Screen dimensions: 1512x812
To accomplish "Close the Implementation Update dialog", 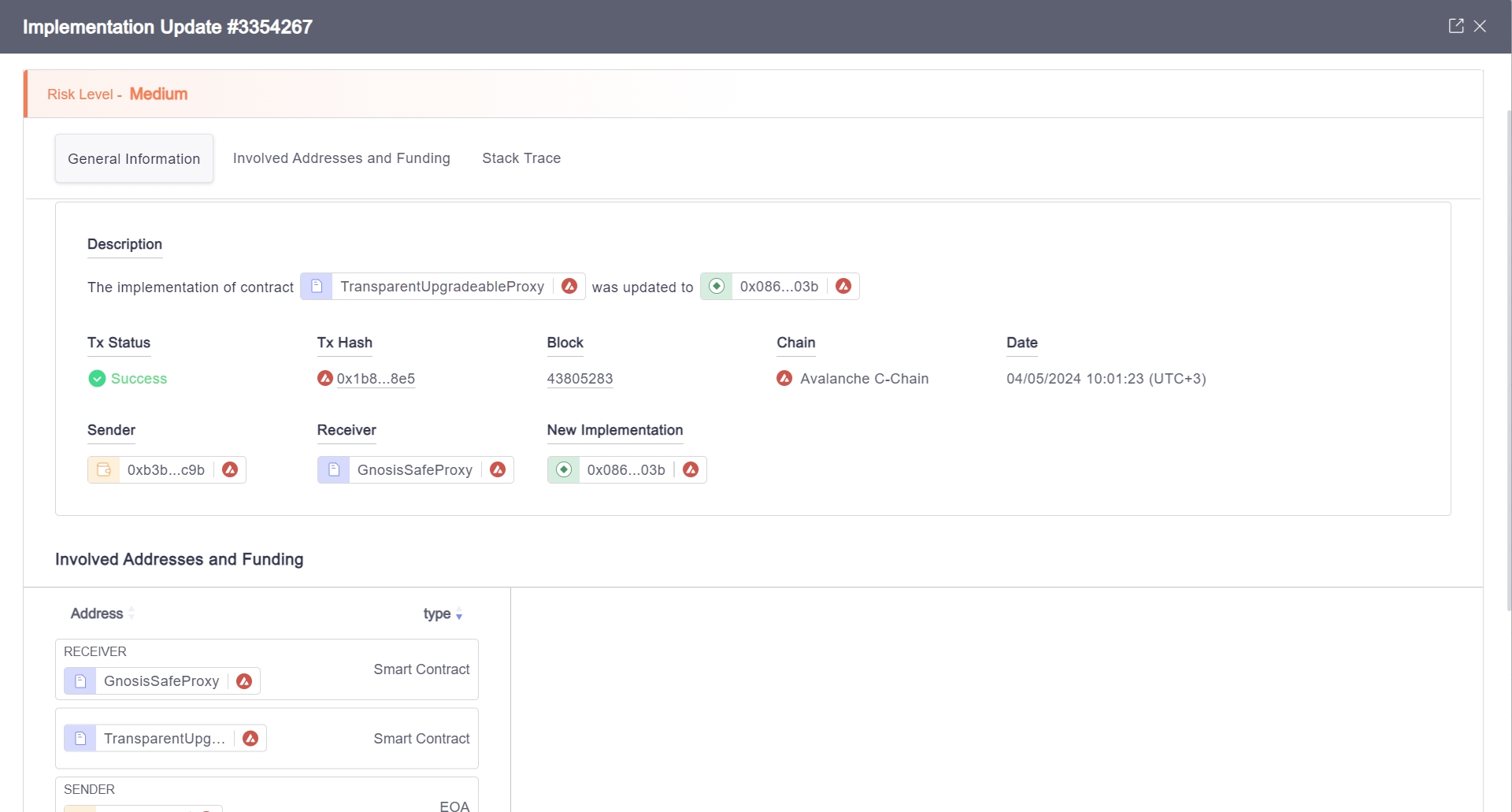I will tap(1480, 26).
